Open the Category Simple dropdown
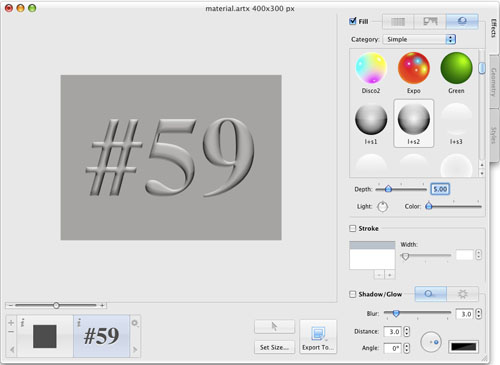Viewport: 500px width, 365px height. click(419, 39)
